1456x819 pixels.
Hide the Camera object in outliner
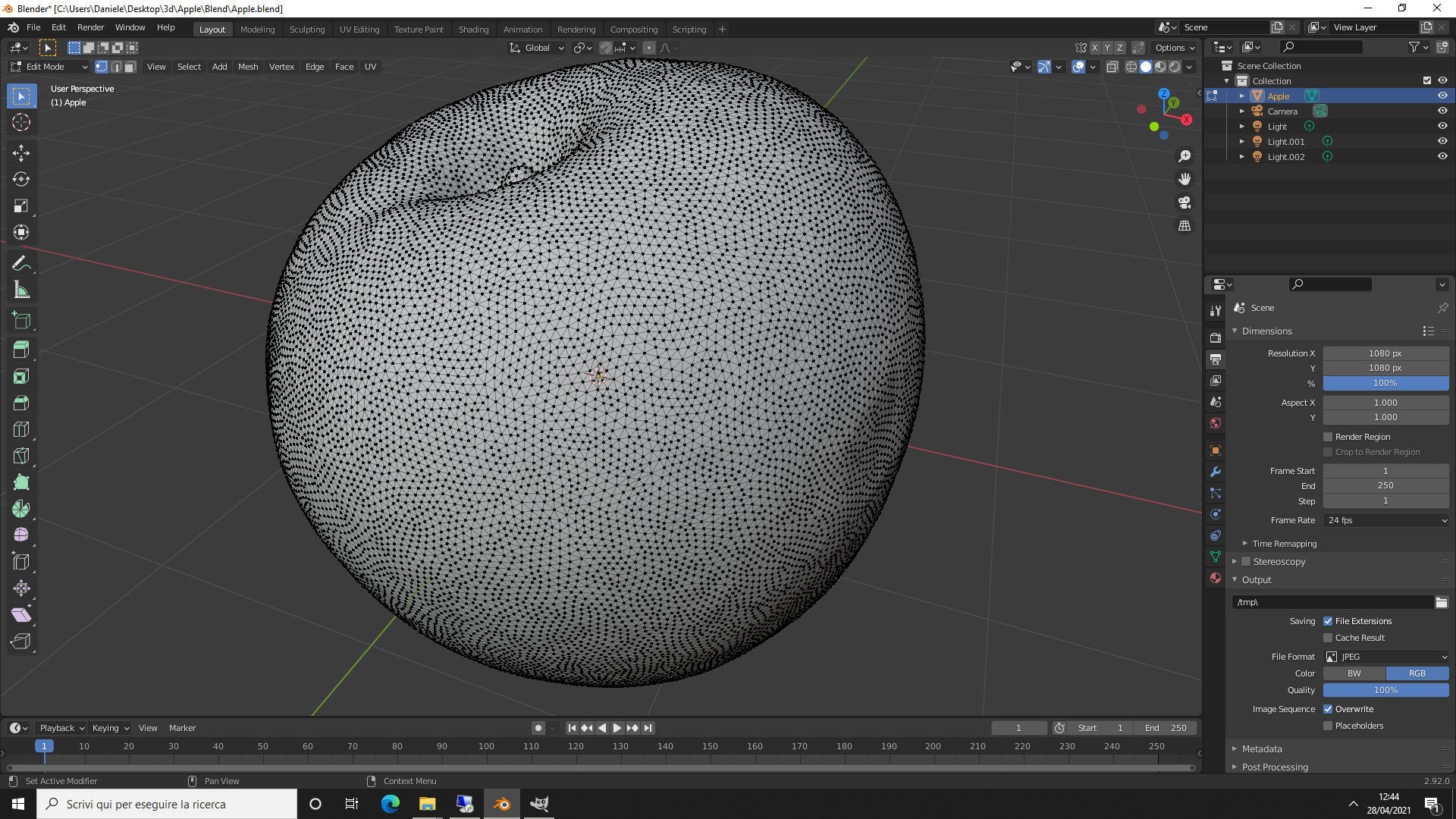coord(1442,111)
